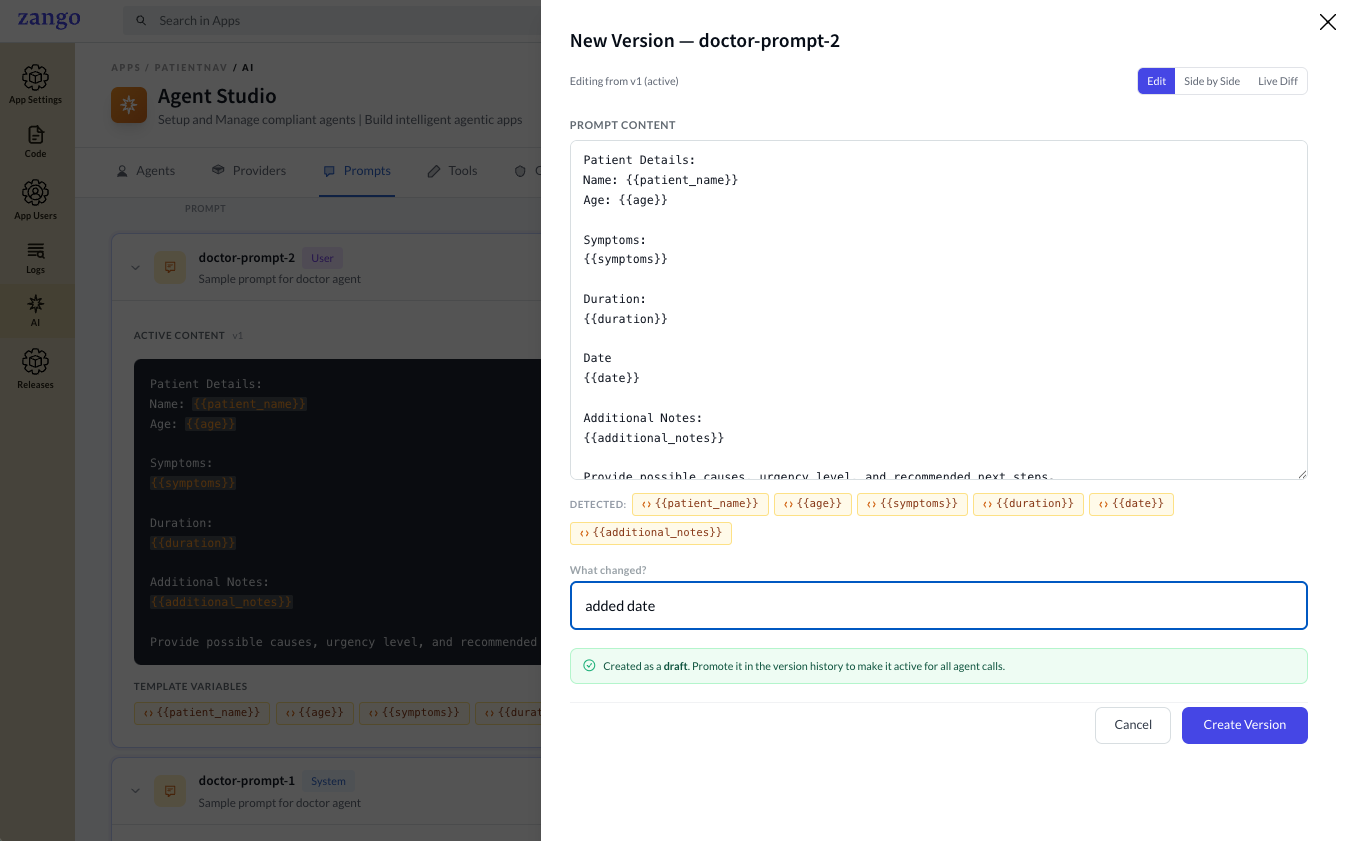Click the zango logo
The width and height of the screenshot is (1346, 841).
[x=49, y=20]
